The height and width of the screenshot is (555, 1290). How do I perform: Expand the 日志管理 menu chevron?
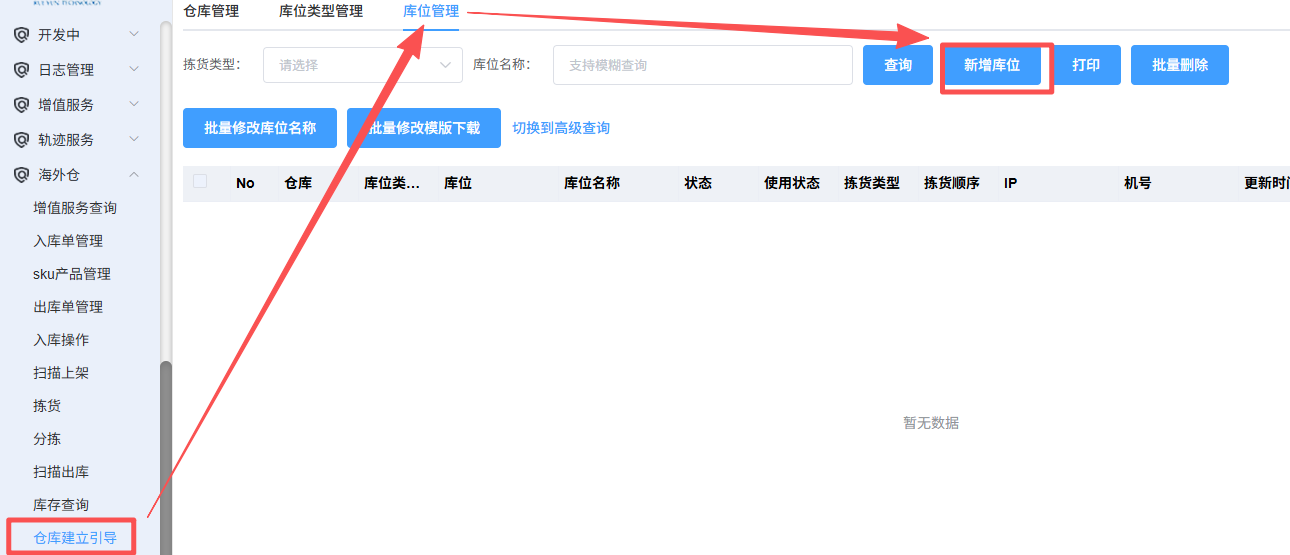(134, 70)
